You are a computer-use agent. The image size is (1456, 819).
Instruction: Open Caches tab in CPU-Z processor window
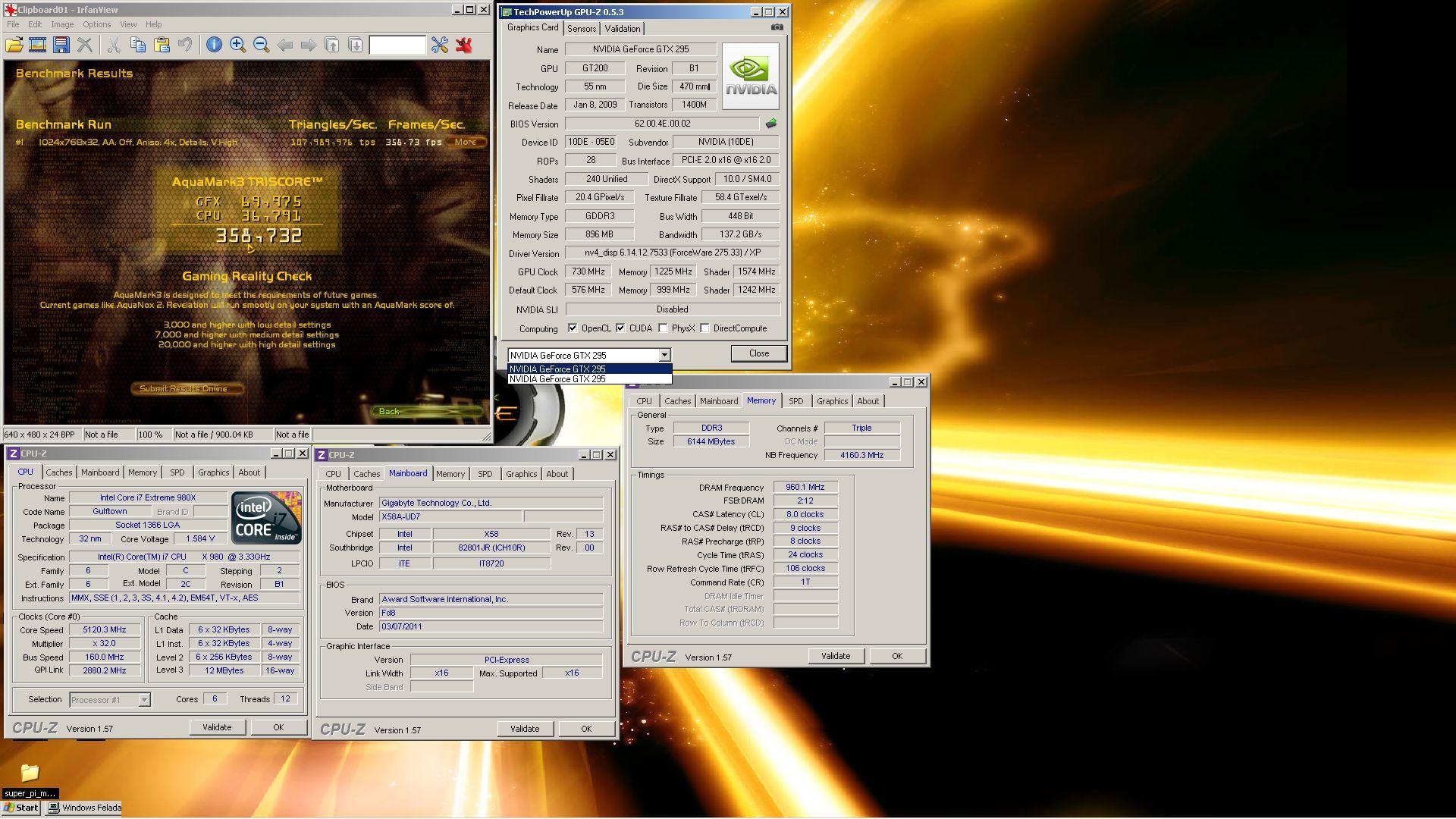[x=59, y=472]
